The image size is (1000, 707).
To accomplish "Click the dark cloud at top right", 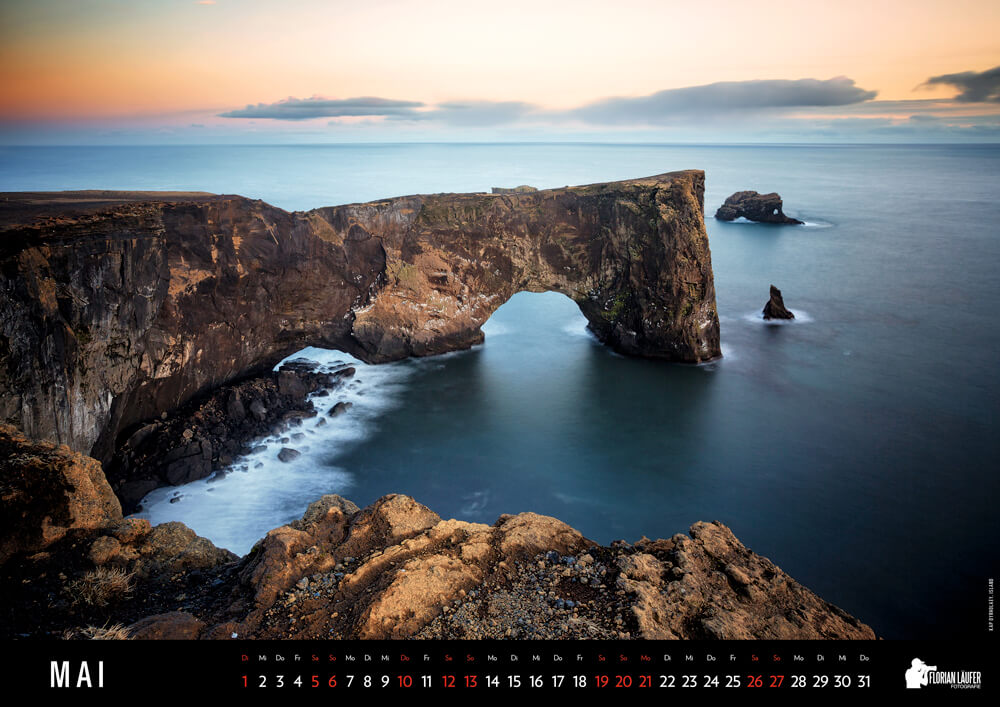I will click(967, 83).
